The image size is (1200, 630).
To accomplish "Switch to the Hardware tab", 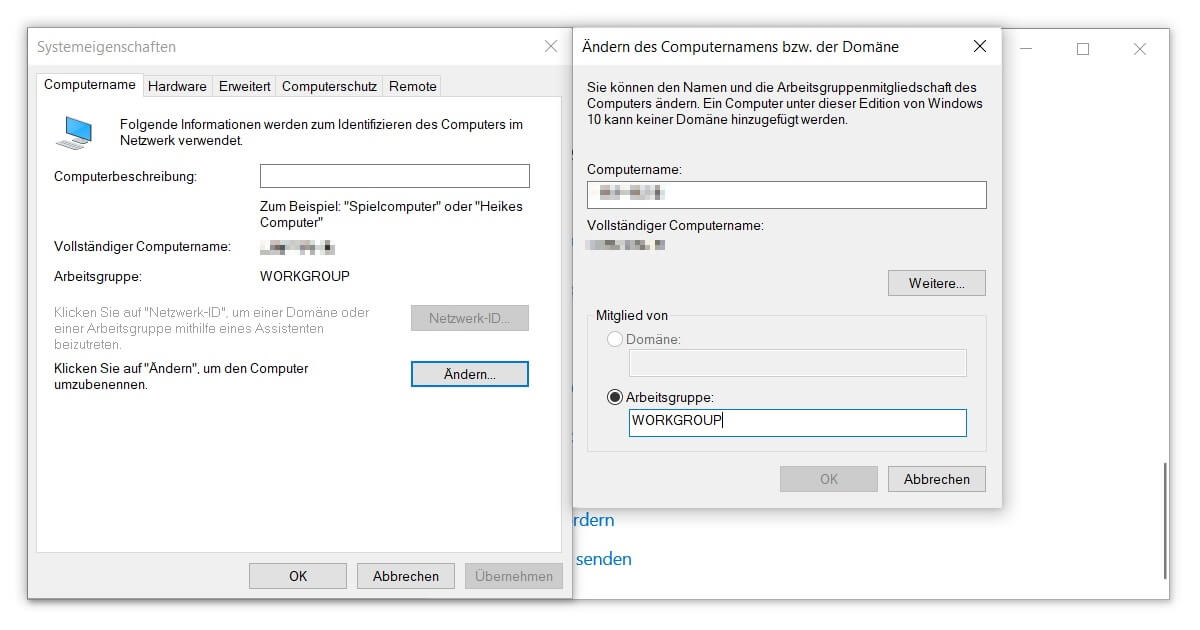I will 177,86.
